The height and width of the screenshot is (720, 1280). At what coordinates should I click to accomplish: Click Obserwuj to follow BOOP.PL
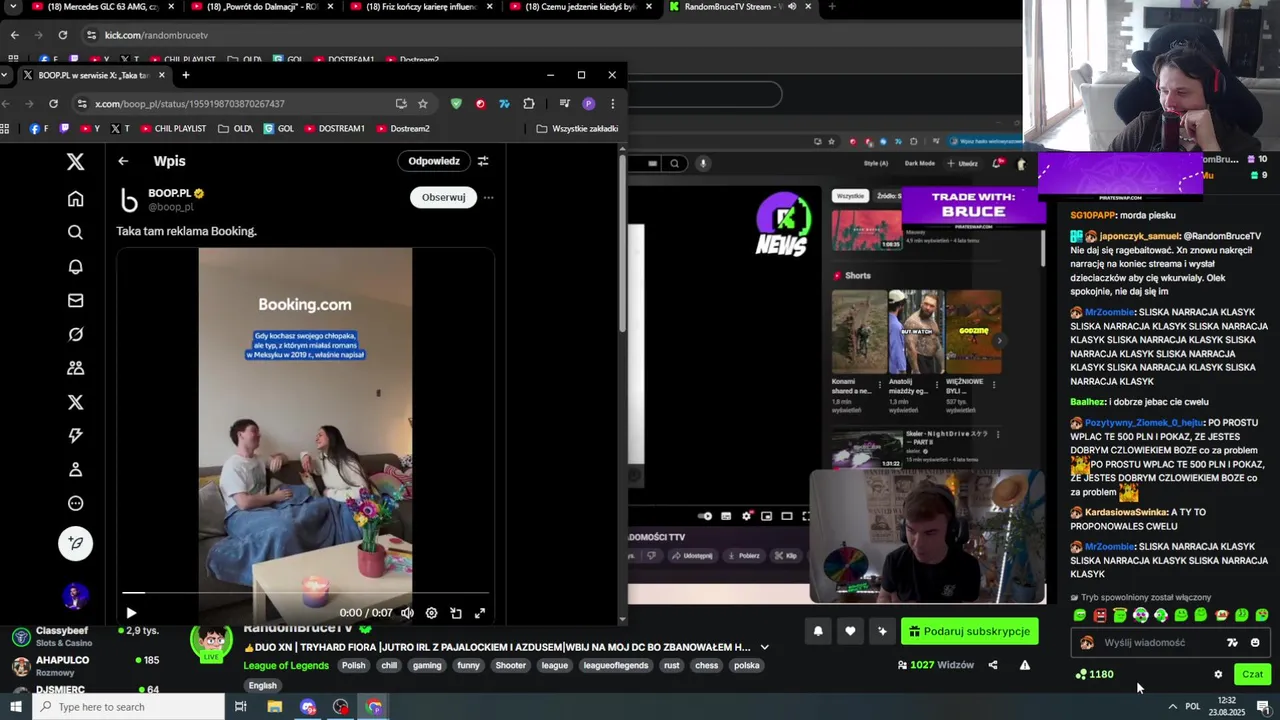point(443,197)
